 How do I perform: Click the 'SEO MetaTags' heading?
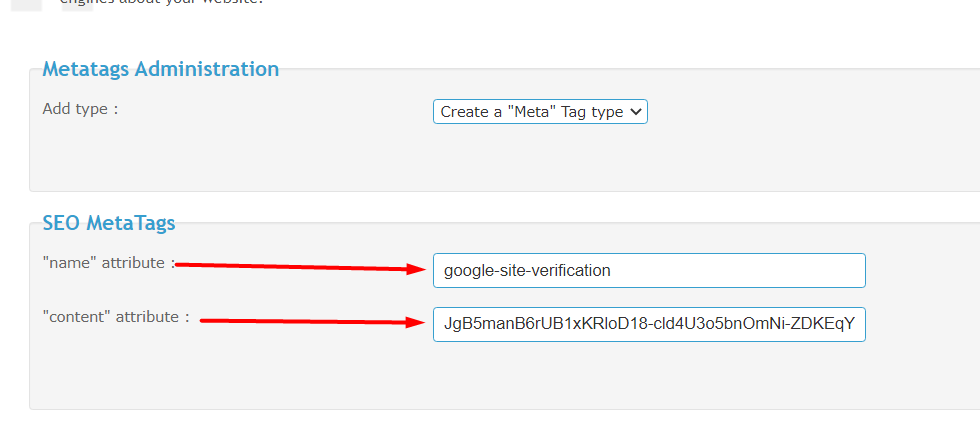109,222
